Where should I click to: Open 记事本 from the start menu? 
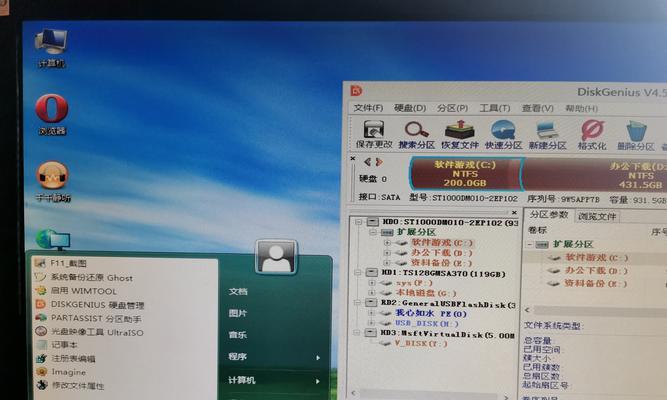[x=56, y=345]
